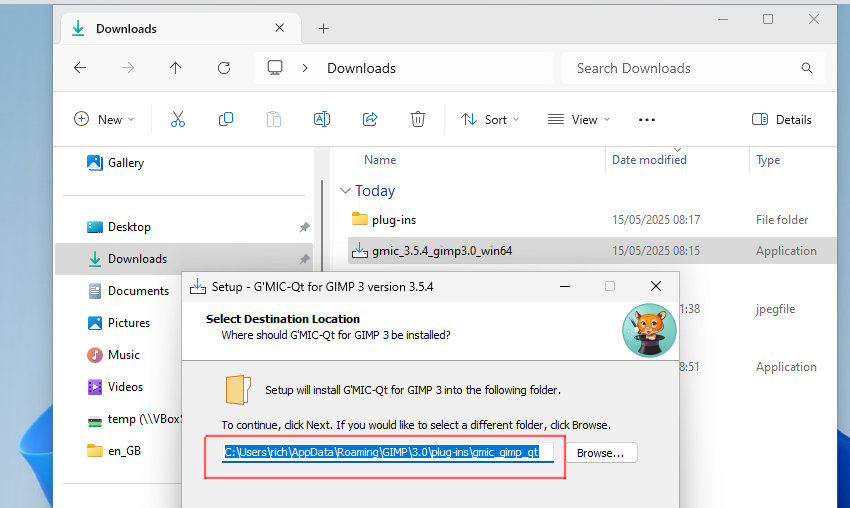Close the Downloads tab
This screenshot has width=850, height=508.
(280, 28)
